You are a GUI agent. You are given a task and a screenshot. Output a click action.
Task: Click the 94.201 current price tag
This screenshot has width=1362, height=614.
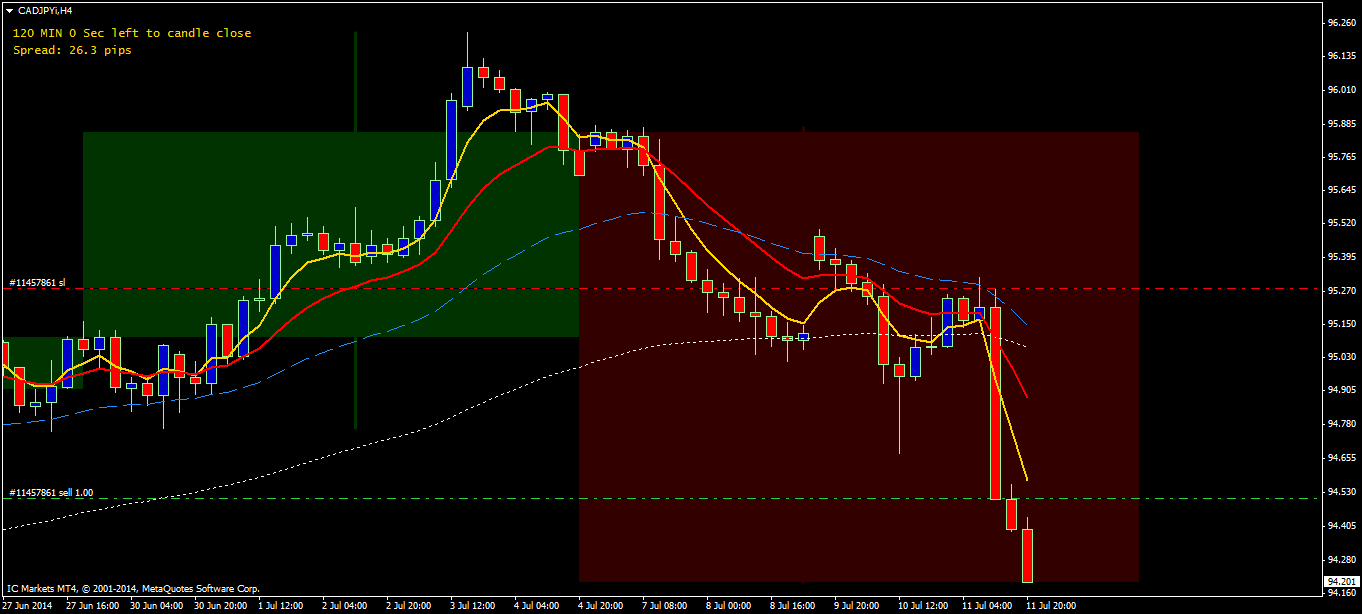pos(1340,581)
